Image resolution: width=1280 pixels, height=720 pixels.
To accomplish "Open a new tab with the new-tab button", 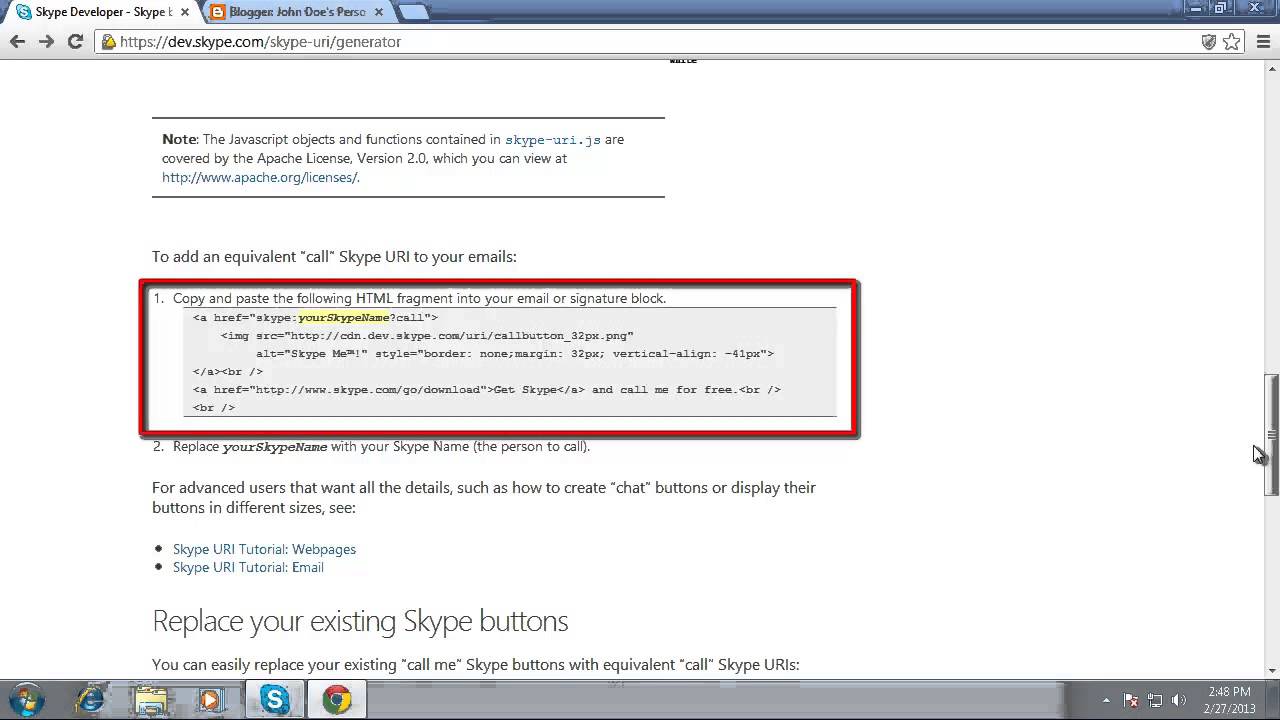I will pos(415,12).
